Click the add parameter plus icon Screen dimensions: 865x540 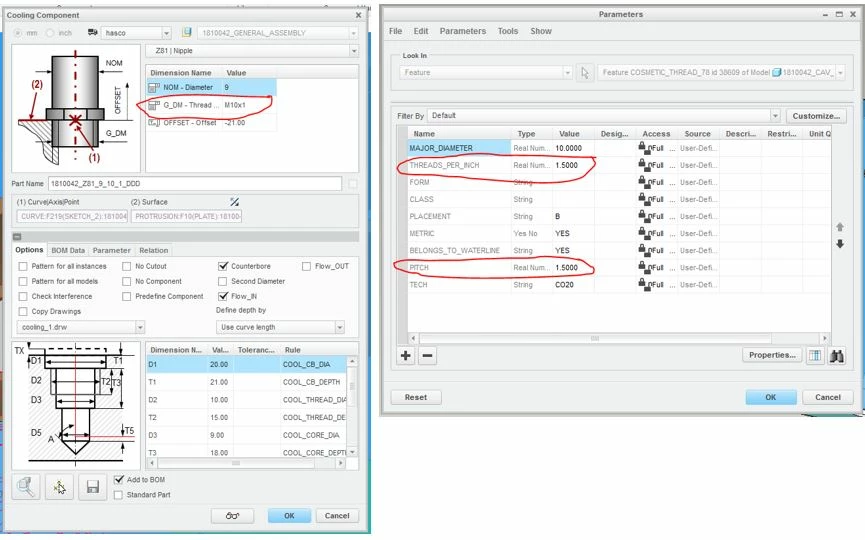pyautogui.click(x=405, y=356)
